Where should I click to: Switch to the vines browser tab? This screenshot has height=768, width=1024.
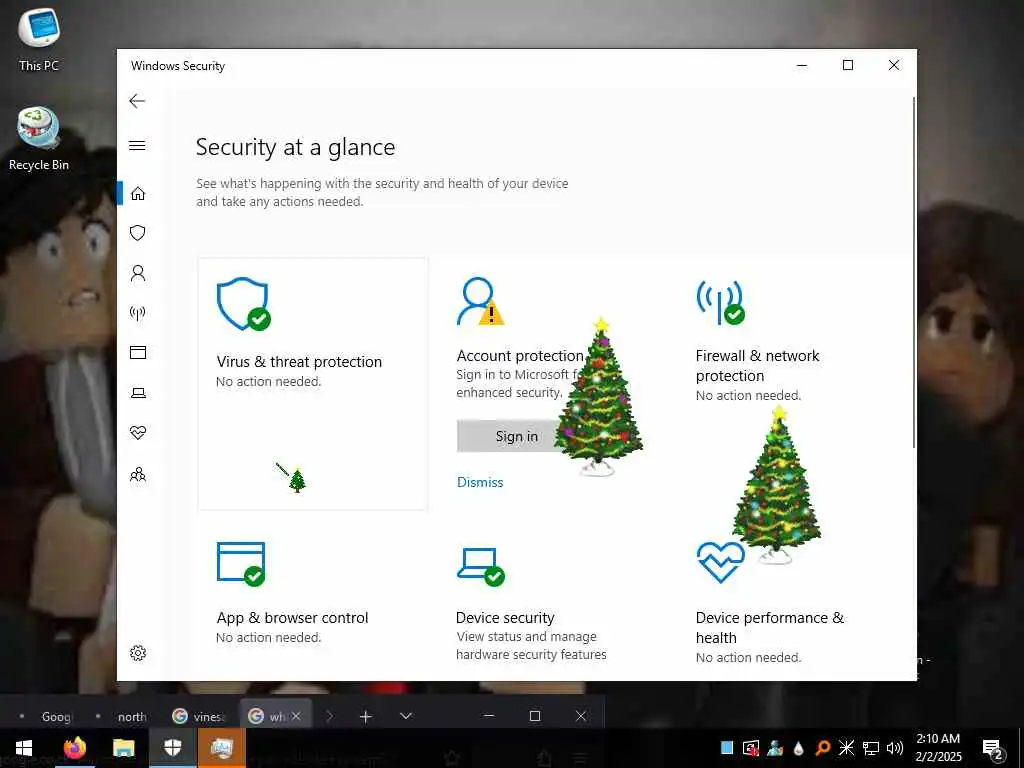[x=199, y=716]
